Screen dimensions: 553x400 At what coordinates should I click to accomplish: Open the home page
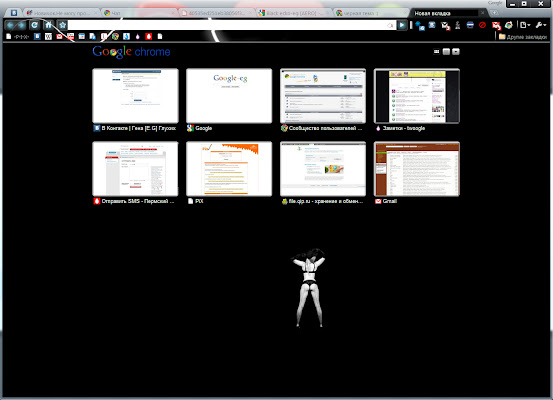49,25
